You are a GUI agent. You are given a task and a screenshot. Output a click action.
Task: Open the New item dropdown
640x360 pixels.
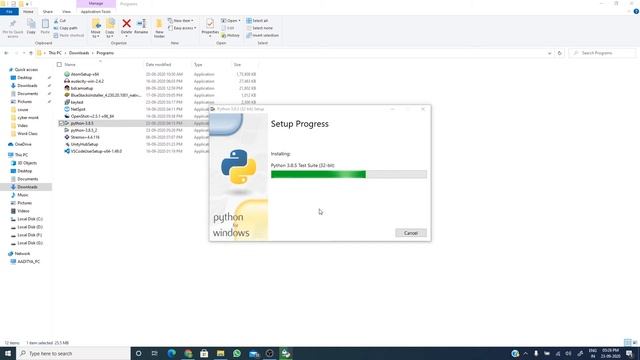181,21
